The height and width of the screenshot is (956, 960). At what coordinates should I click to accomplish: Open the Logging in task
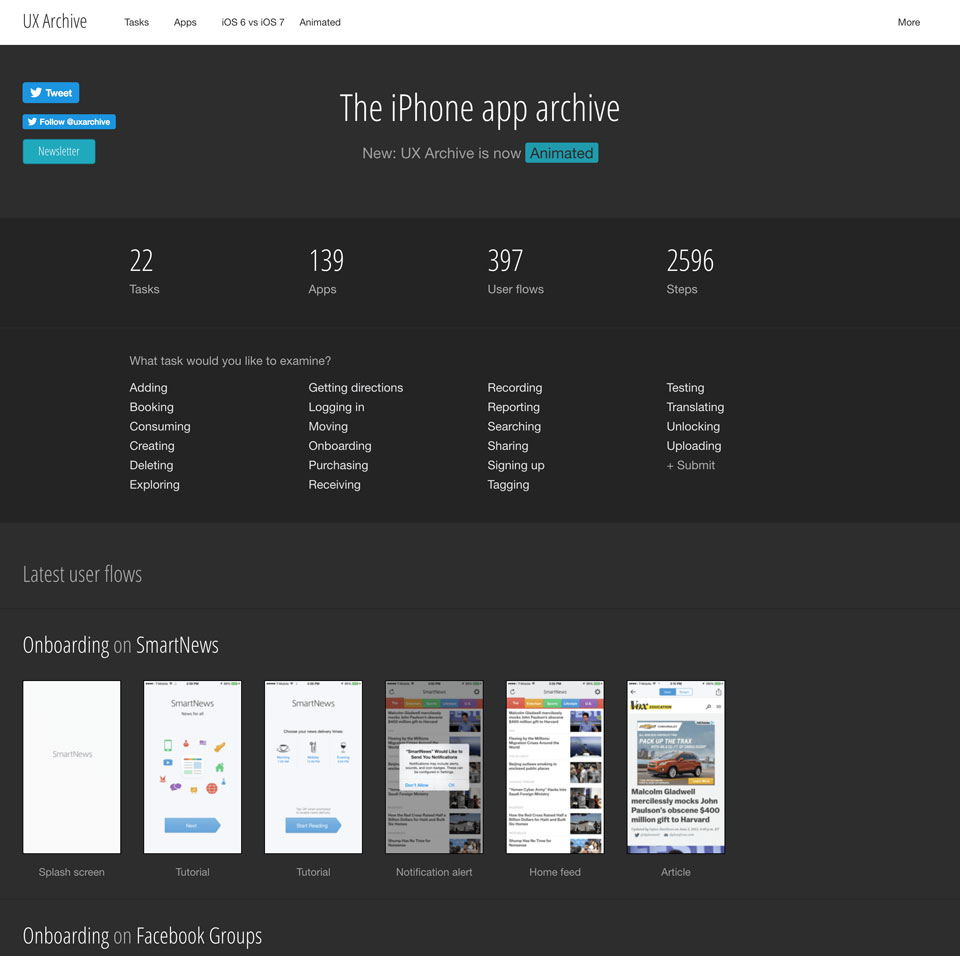(336, 407)
